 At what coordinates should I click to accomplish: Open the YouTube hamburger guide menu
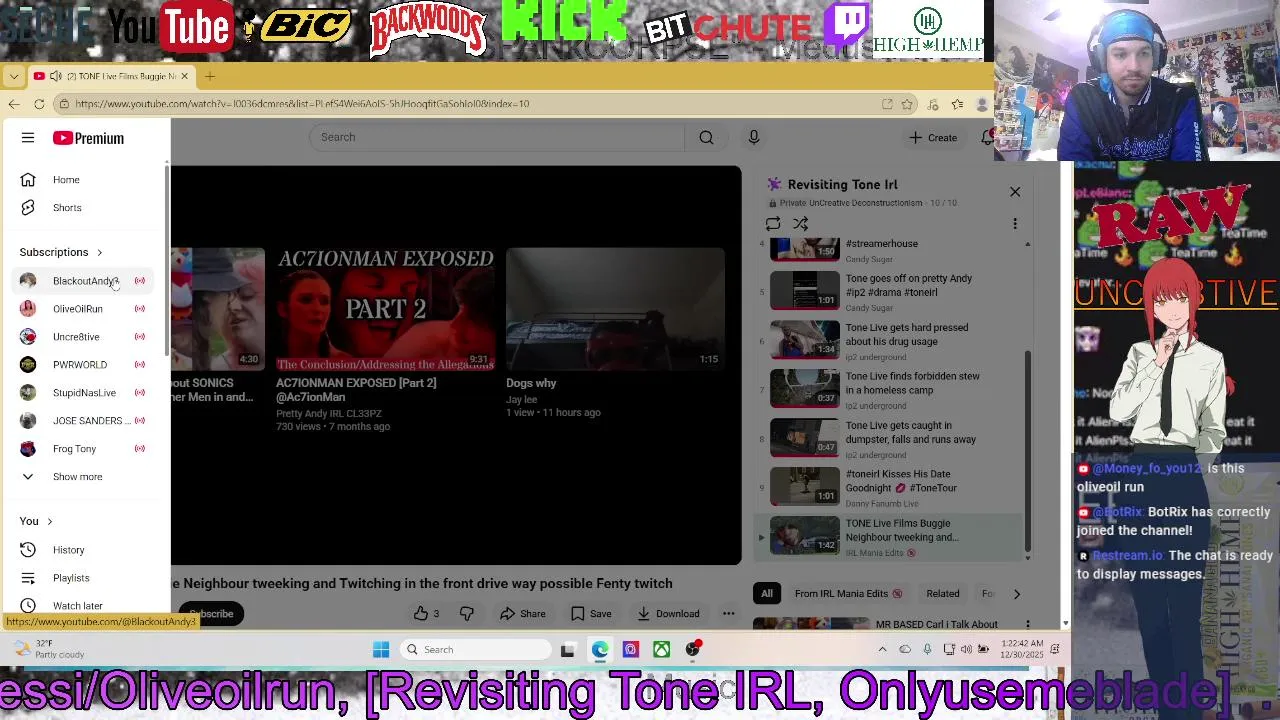pos(28,138)
